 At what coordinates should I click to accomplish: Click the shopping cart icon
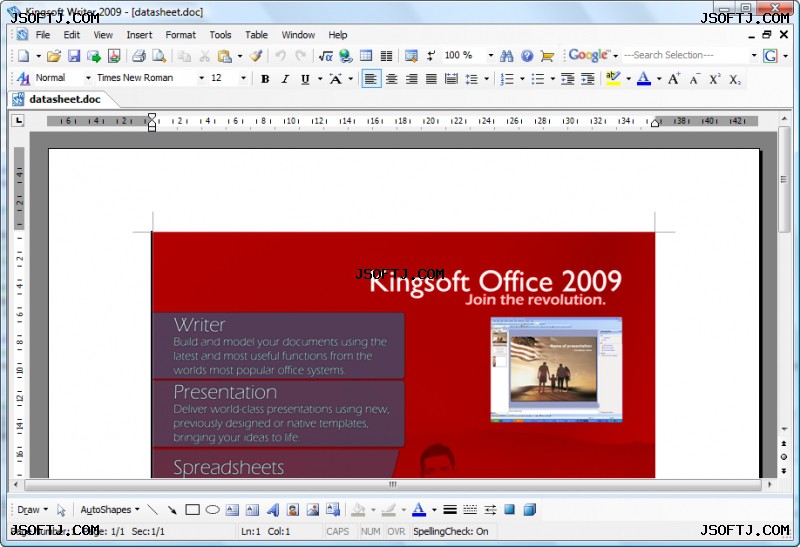(547, 56)
